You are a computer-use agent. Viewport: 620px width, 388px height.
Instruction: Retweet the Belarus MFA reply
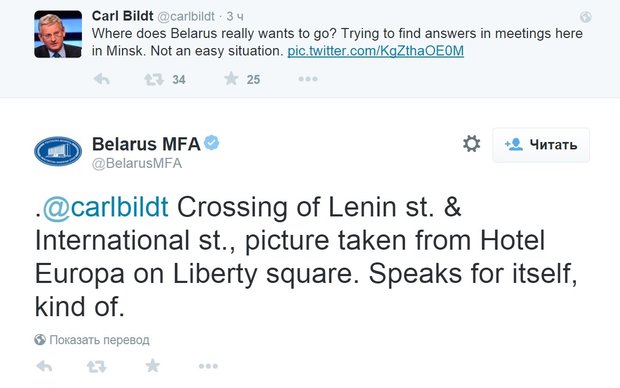pyautogui.click(x=96, y=367)
